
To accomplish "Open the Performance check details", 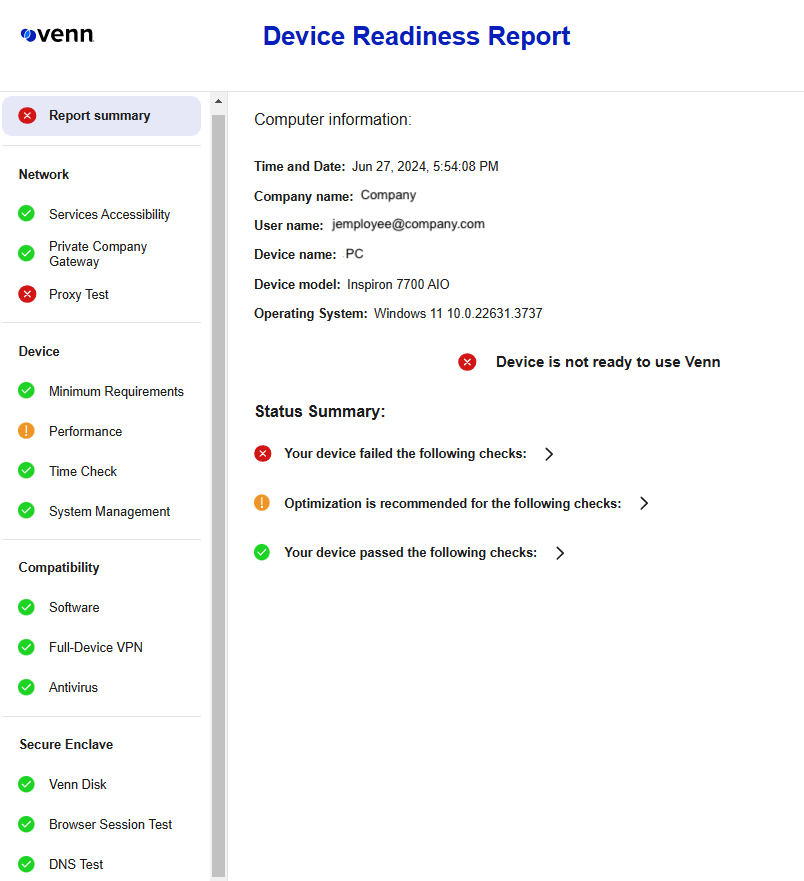I will (x=85, y=431).
